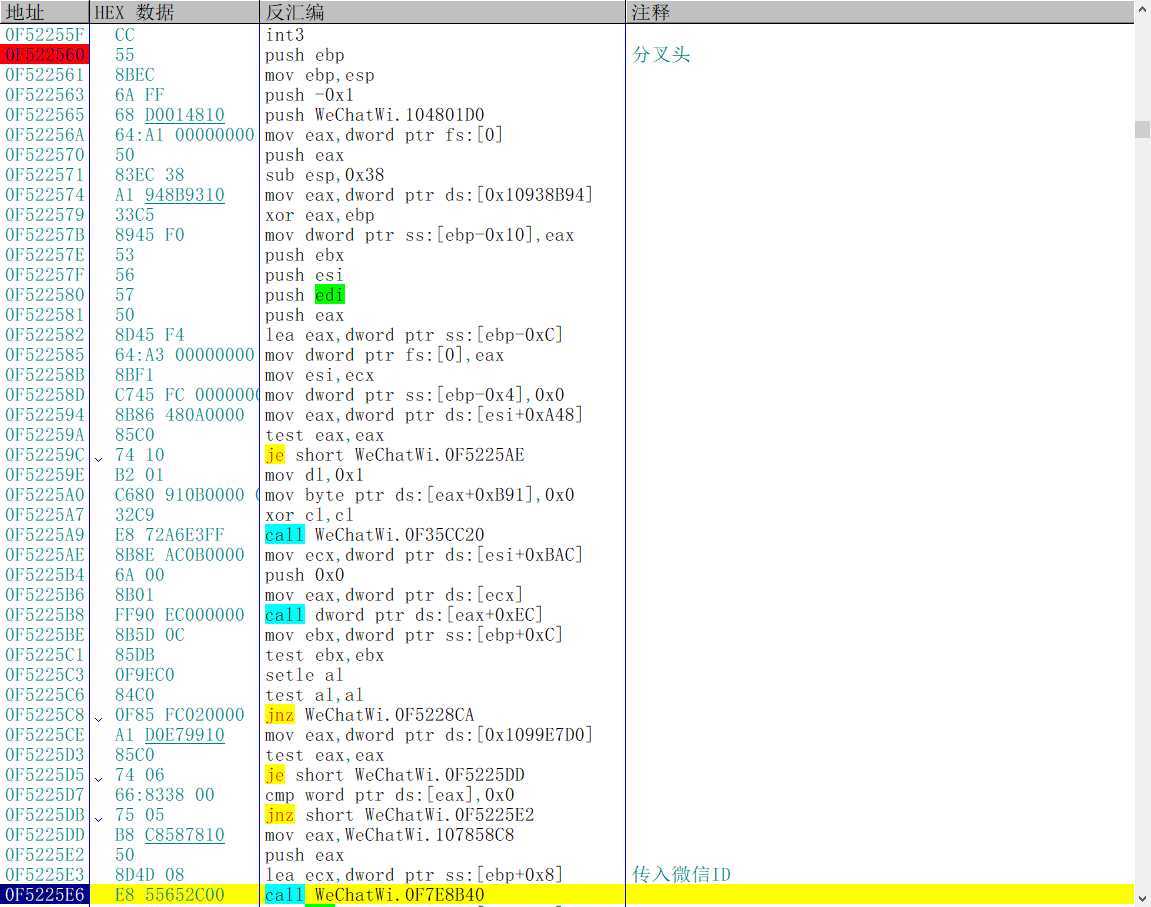This screenshot has width=1151, height=907.
Task: Select mov eax,[esi+0xA48] instruction
Action: (424, 415)
